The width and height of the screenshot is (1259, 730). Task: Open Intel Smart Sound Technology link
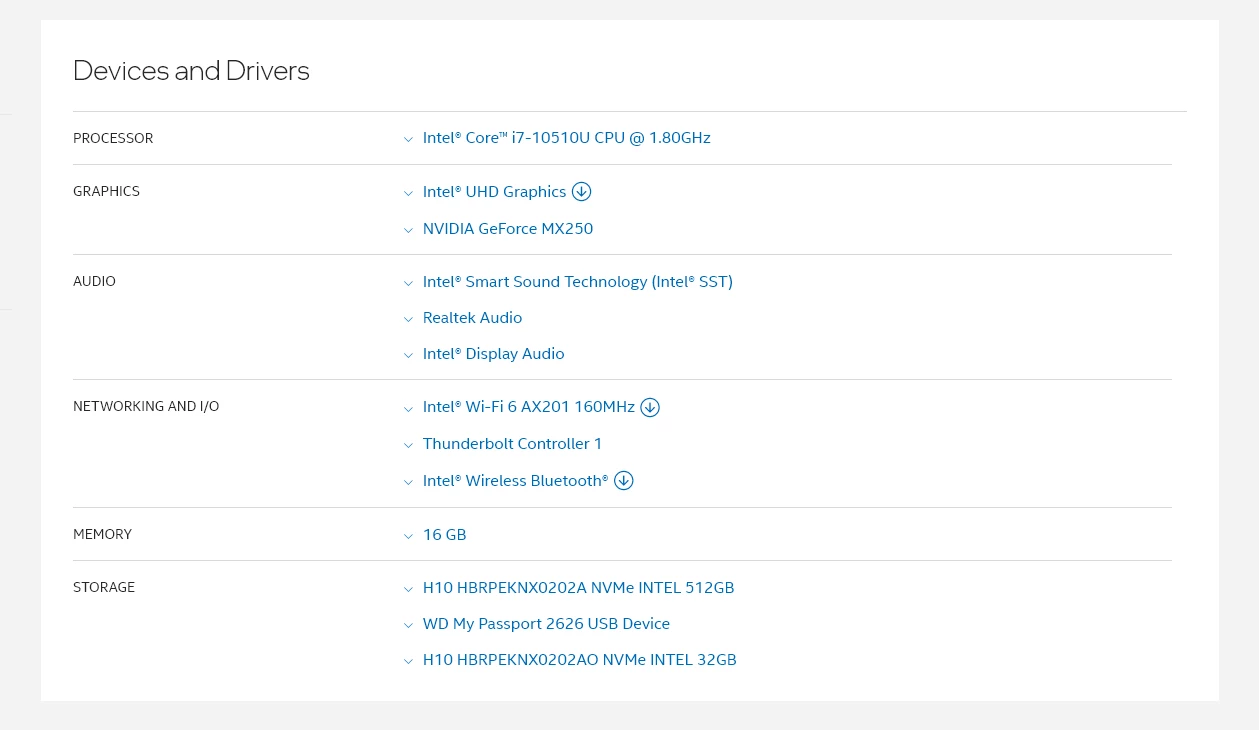pyautogui.click(x=578, y=282)
